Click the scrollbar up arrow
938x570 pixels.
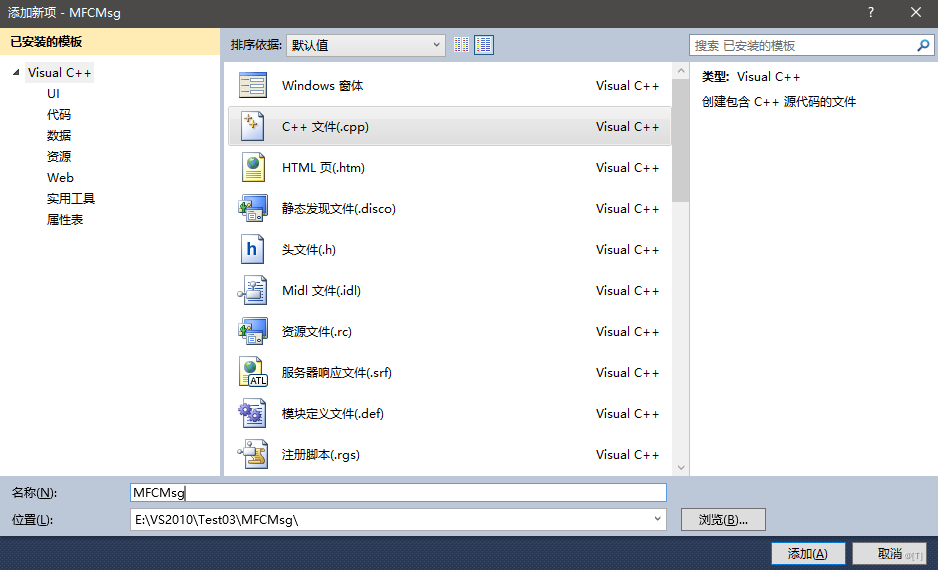(x=681, y=71)
